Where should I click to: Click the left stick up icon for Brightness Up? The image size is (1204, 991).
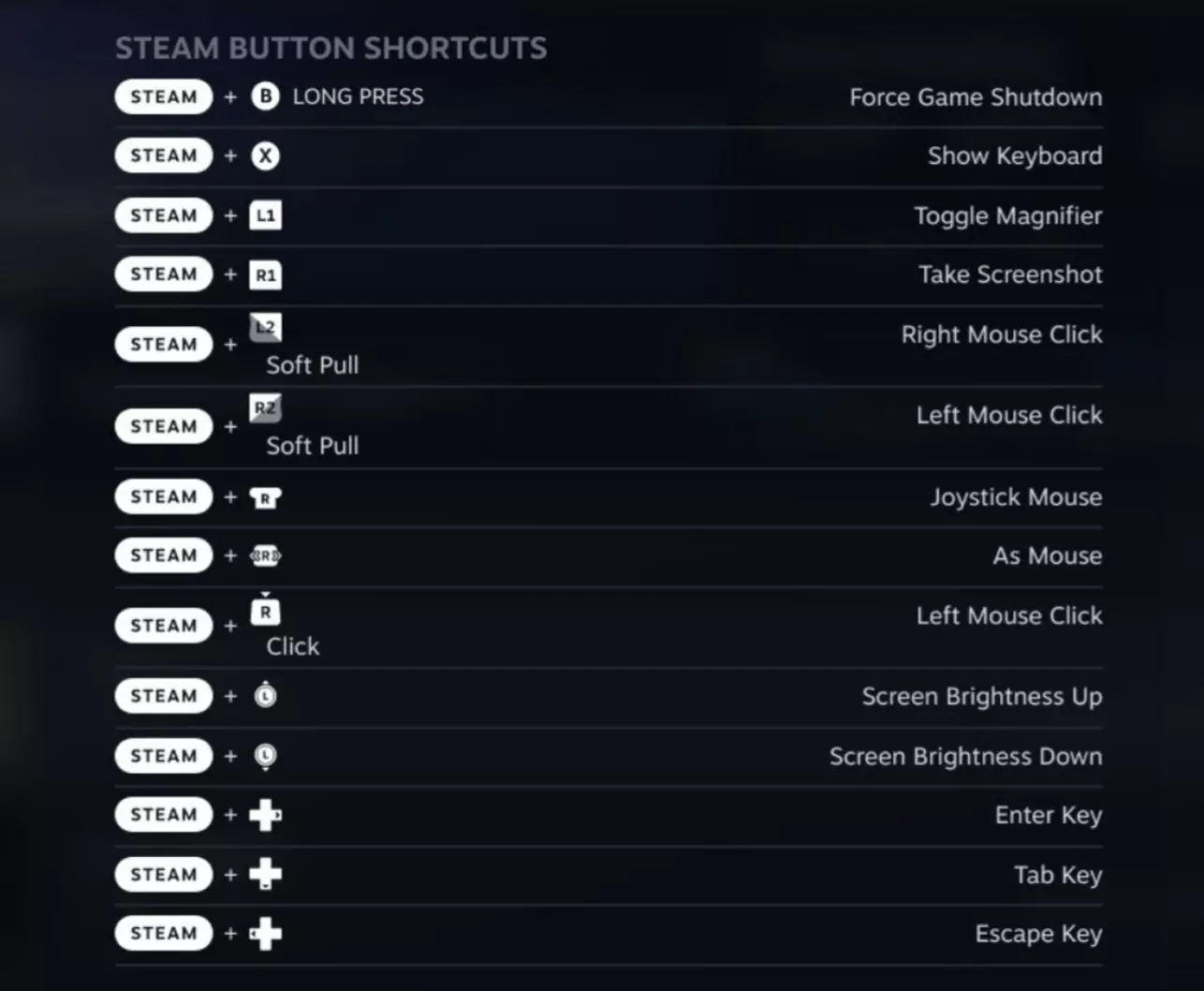click(265, 696)
